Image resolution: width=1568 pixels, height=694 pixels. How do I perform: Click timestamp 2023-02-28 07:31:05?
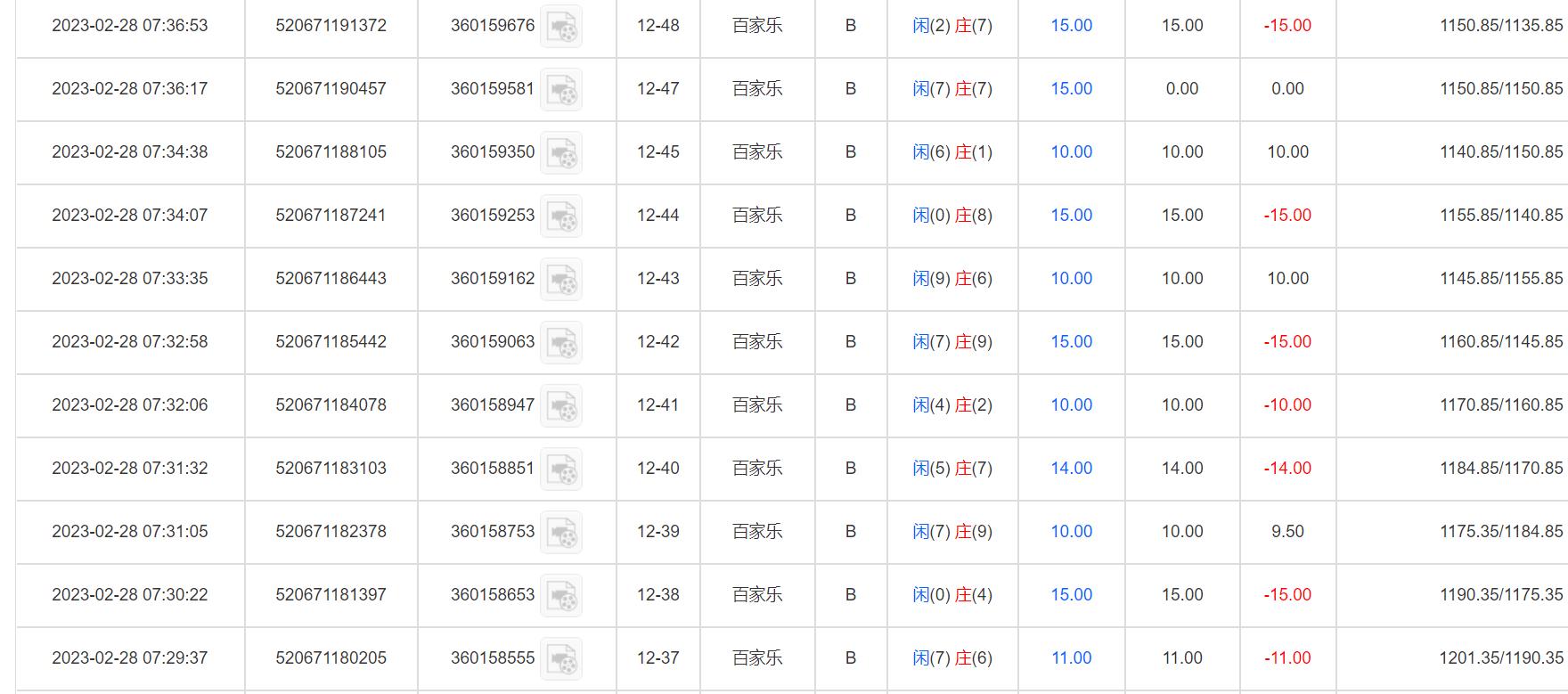pos(130,532)
